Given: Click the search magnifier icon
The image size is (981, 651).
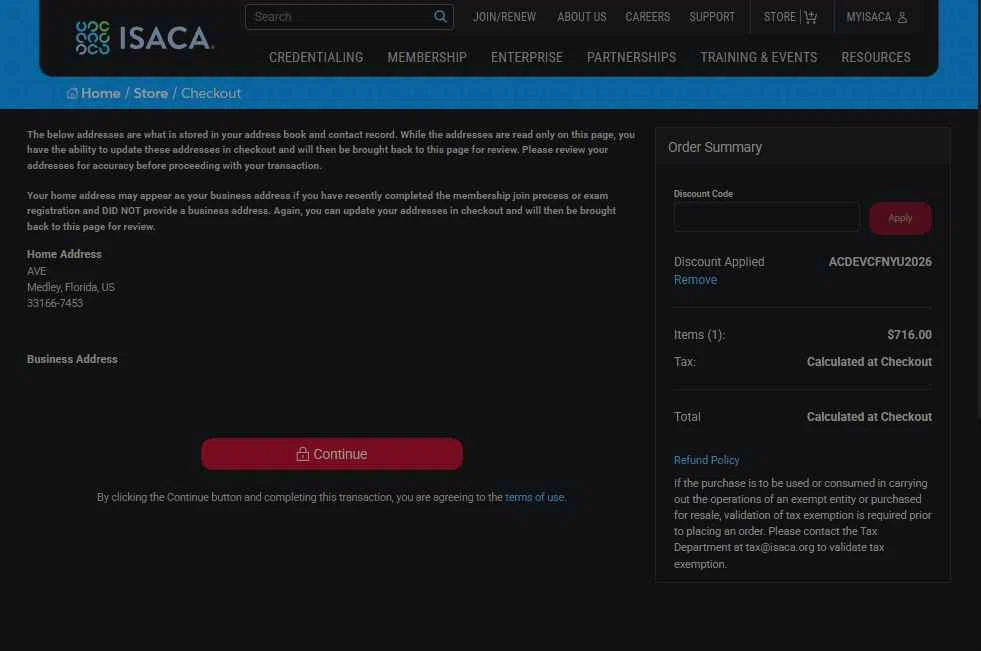Looking at the screenshot, I should tap(440, 16).
